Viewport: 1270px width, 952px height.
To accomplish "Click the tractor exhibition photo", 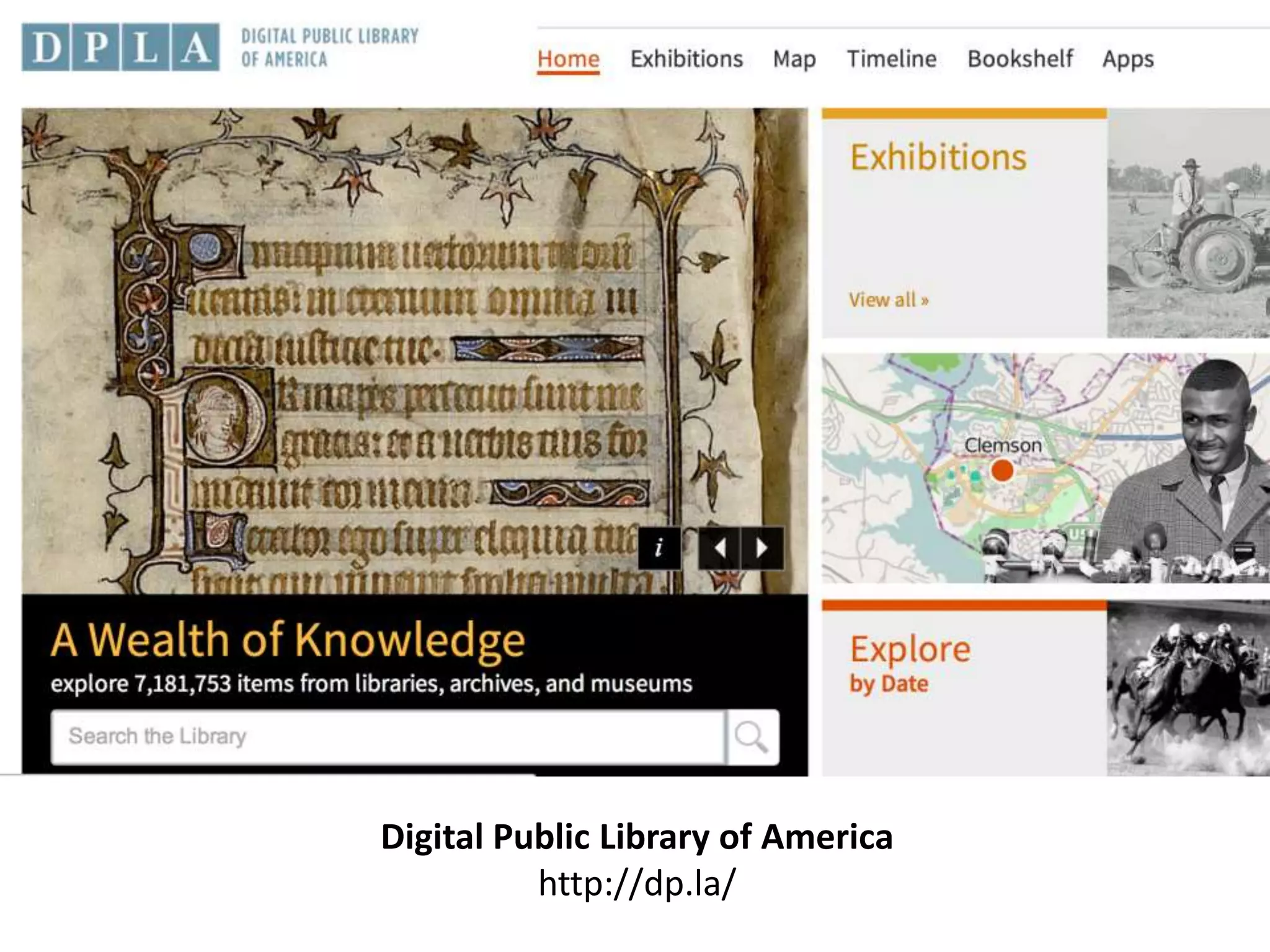I will click(x=1188, y=223).
